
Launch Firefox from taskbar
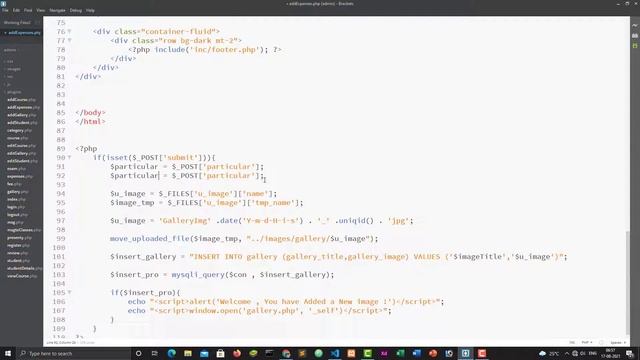point(237,353)
